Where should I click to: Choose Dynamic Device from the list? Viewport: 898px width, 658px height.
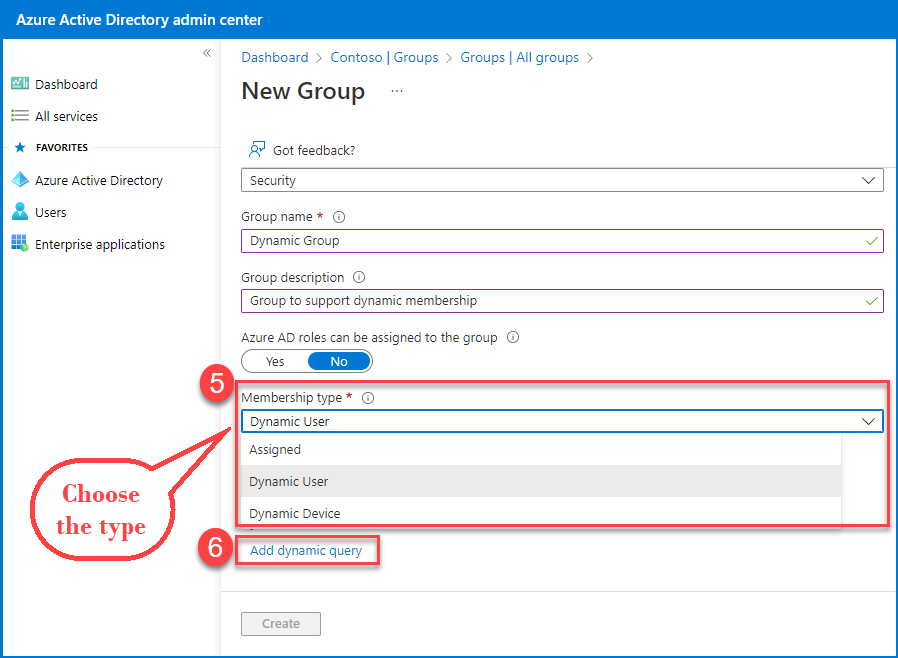coord(294,513)
